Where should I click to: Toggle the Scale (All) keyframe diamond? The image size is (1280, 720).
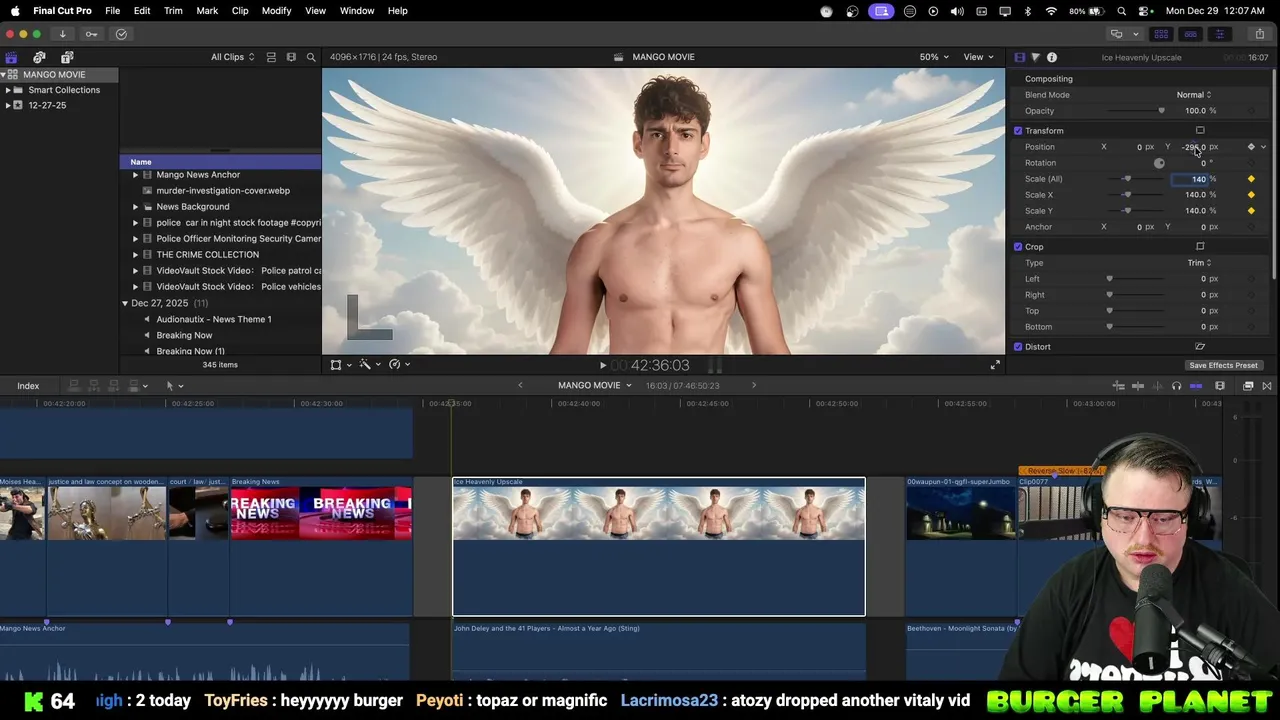[1251, 179]
